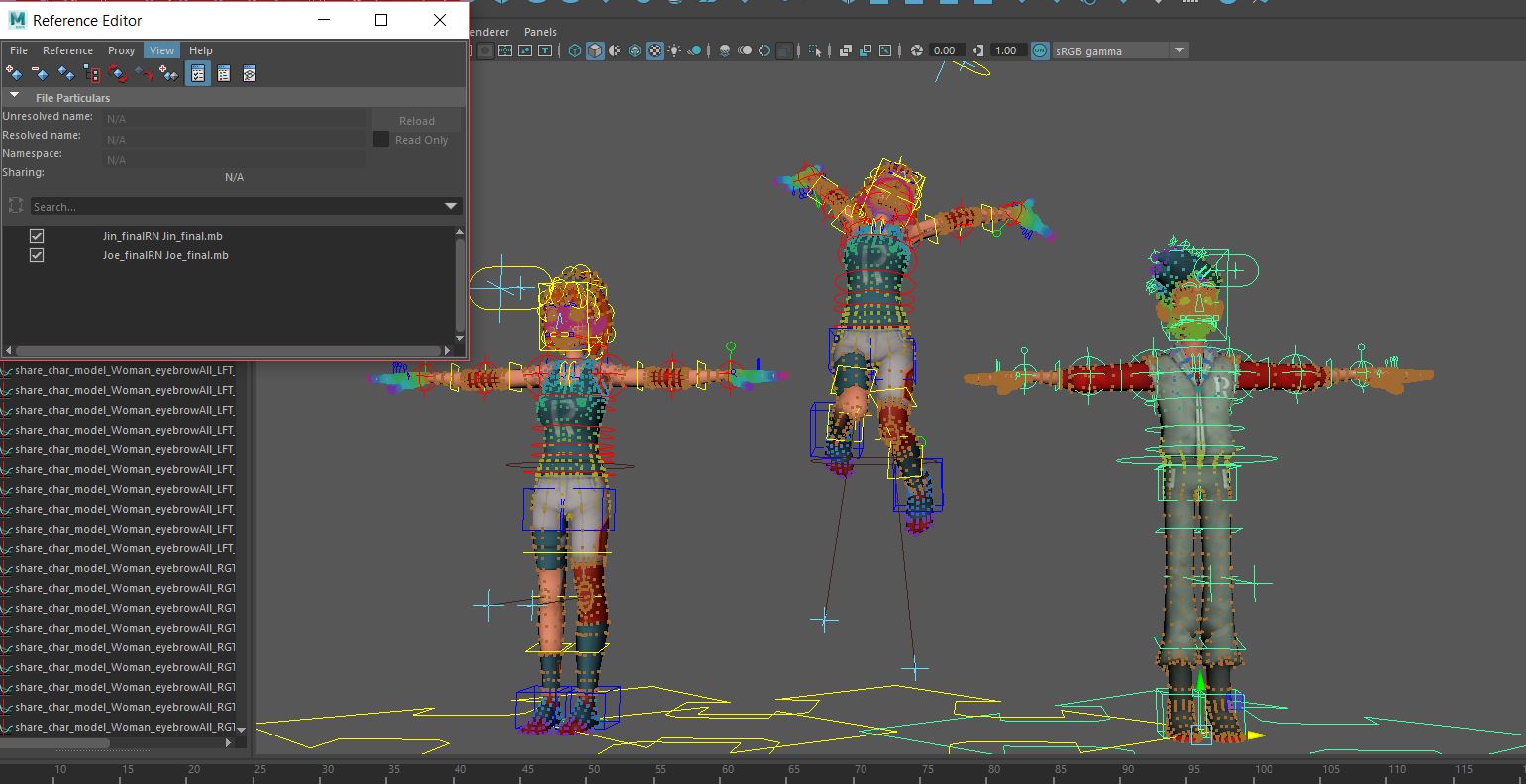Viewport: 1526px width, 784px height.
Task: Click the Create Reference icon
Action: 14,74
